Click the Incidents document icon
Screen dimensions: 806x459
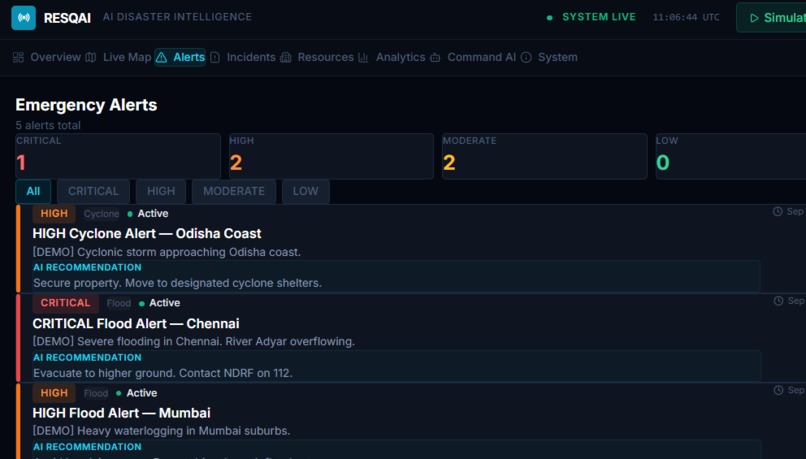[215, 57]
